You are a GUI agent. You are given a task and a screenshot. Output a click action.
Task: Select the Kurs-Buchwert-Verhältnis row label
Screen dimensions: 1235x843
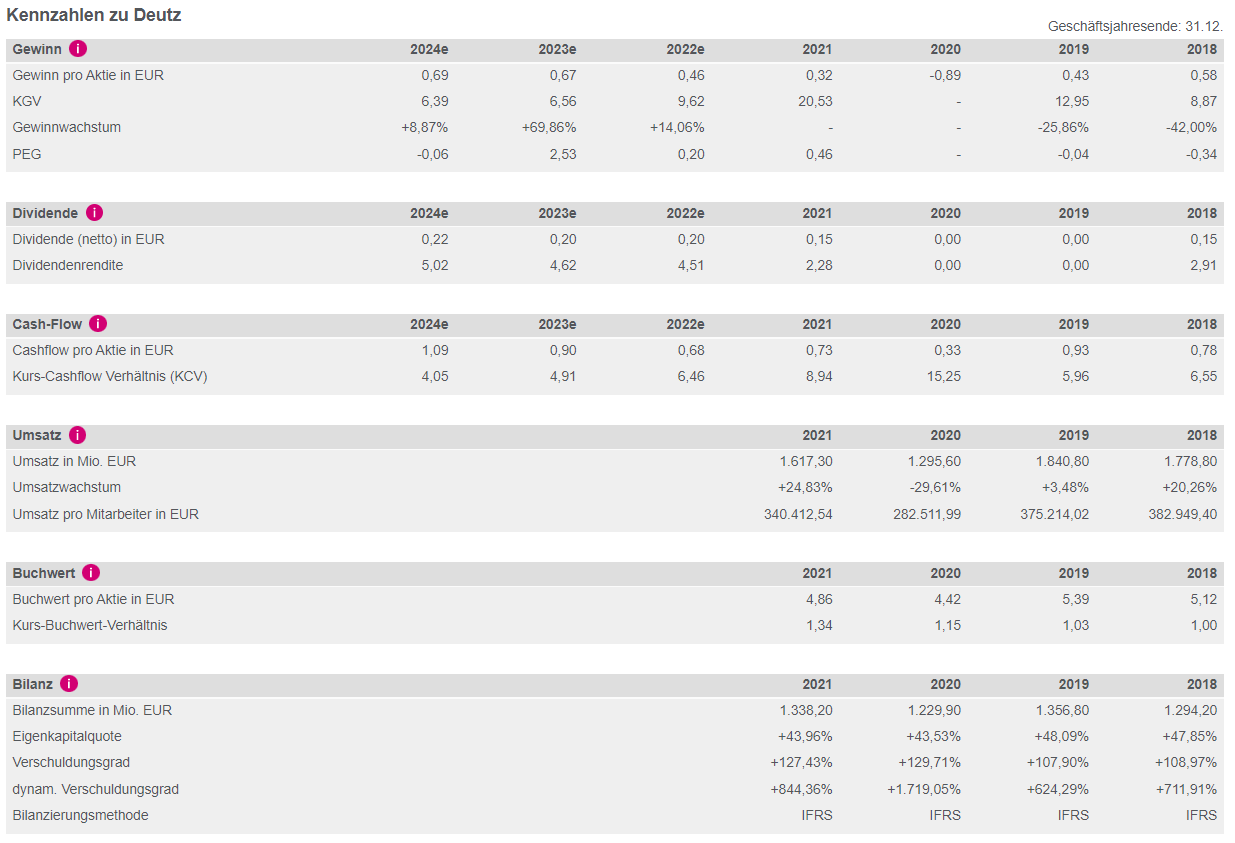tap(90, 625)
